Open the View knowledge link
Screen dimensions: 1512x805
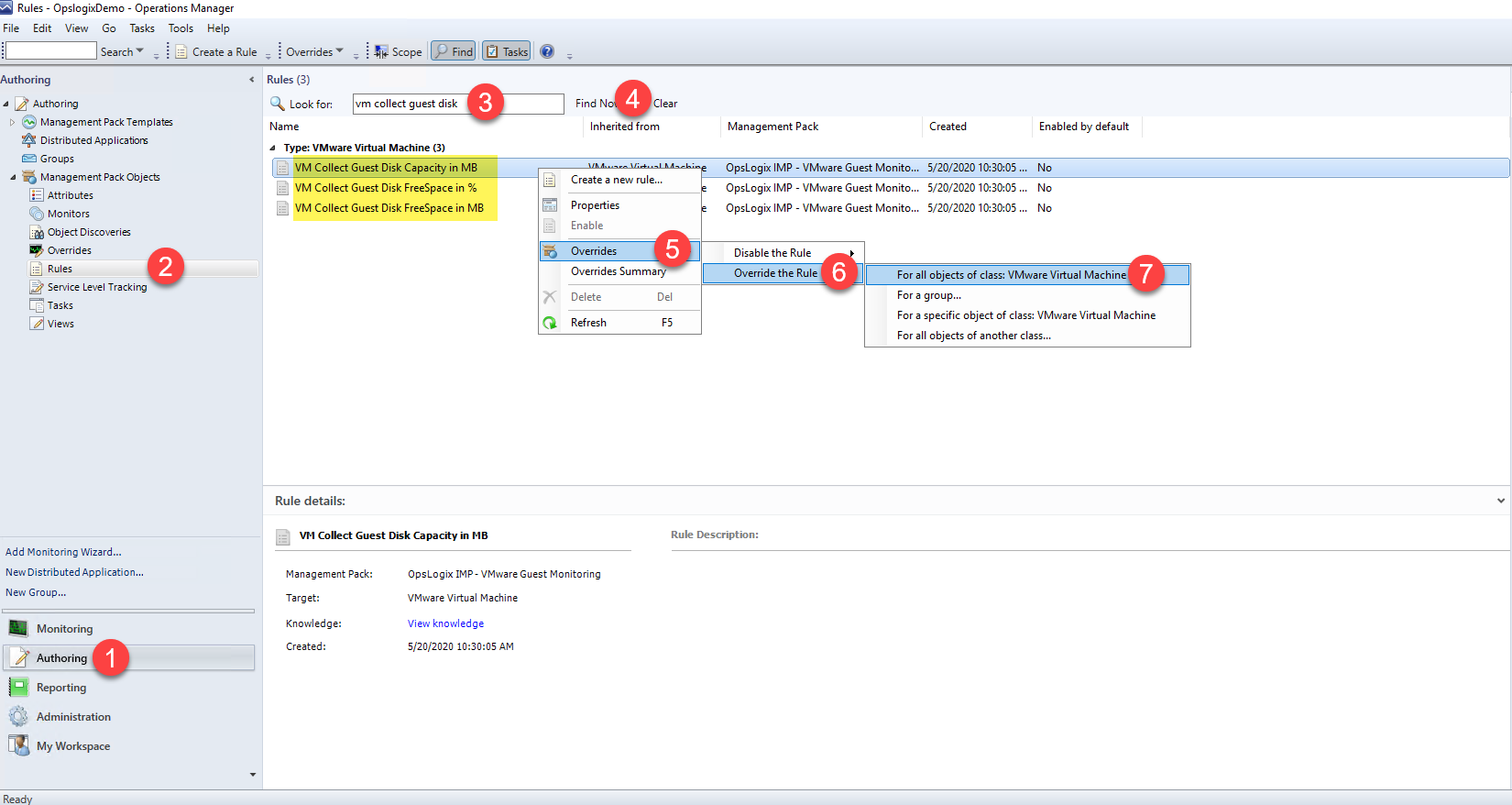pos(445,623)
